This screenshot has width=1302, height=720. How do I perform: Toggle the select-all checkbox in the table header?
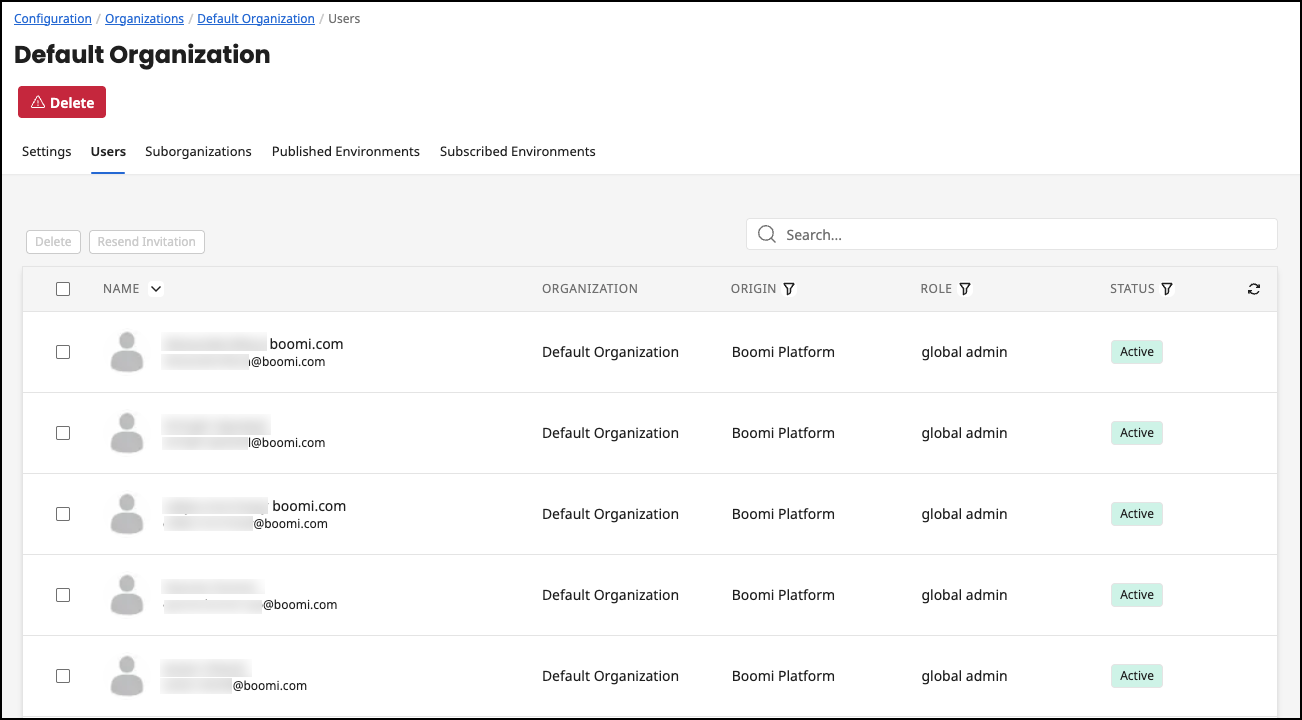[63, 288]
